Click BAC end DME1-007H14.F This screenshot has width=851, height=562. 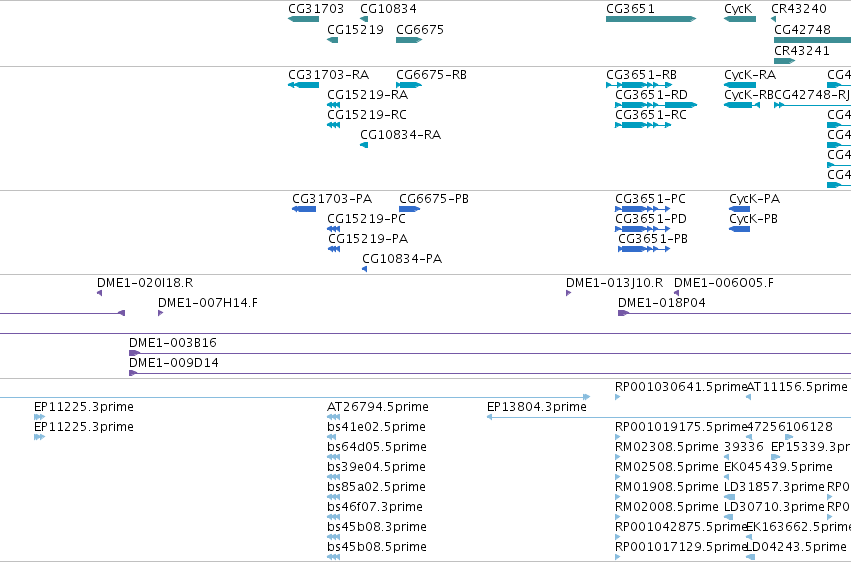[208, 303]
